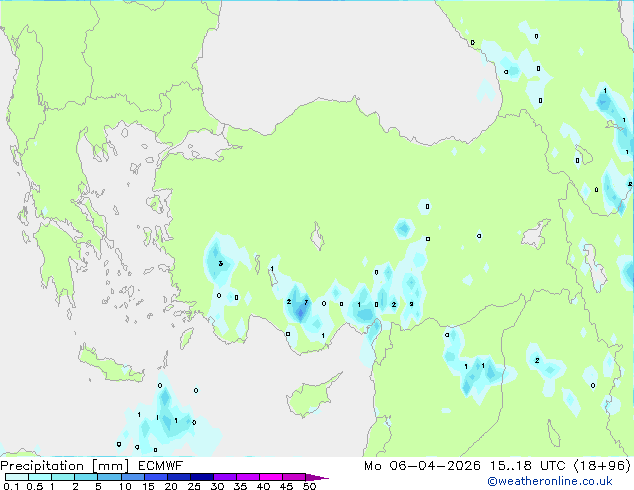Click the 'Precipitation [mm]' title text
Image resolution: width=634 pixels, height=490 pixels.
click(x=65, y=466)
